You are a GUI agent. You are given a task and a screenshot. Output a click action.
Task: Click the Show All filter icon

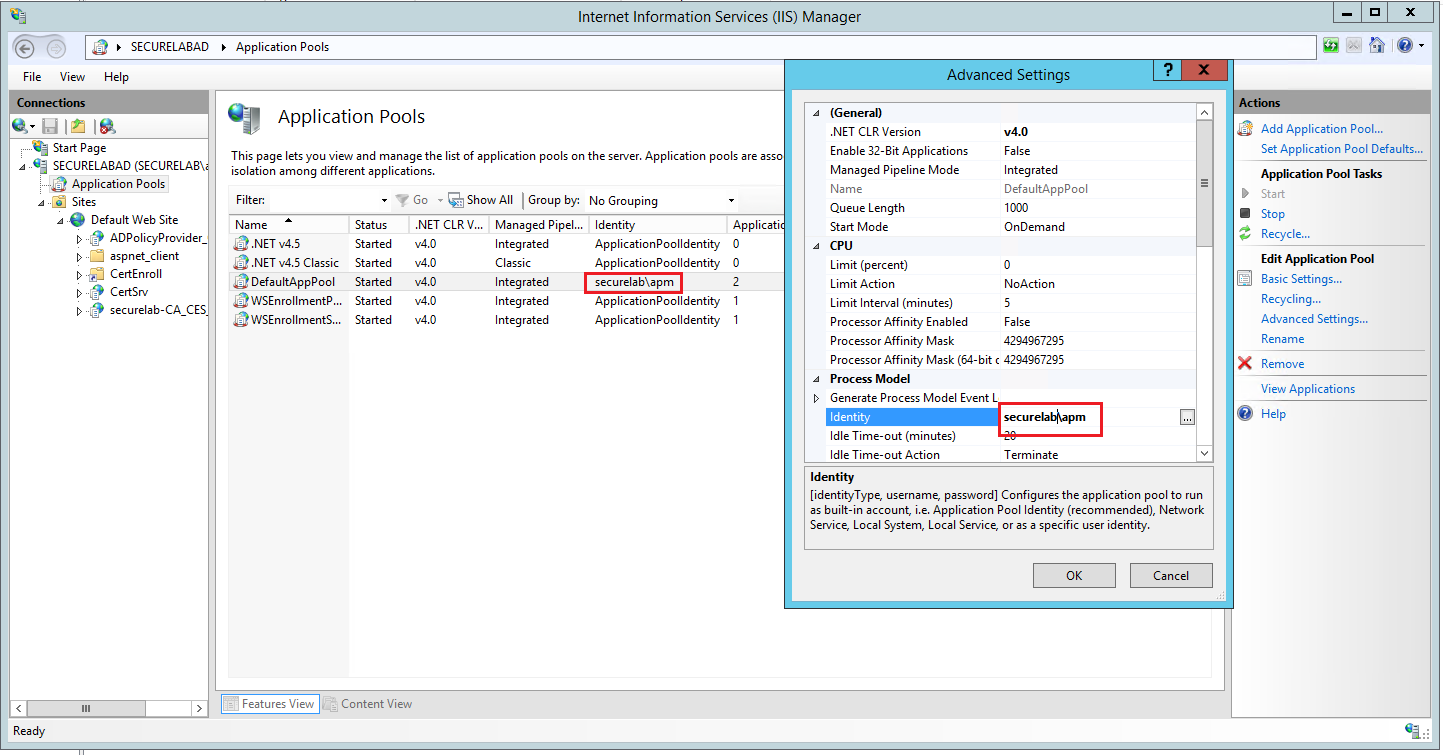456,200
